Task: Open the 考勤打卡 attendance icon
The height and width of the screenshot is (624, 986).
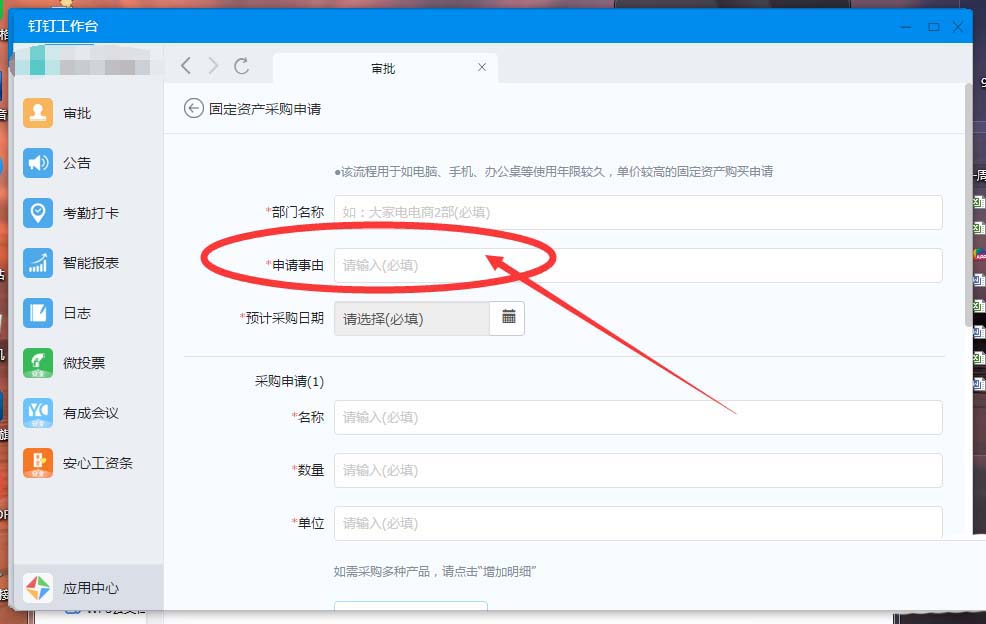Action: [38, 213]
